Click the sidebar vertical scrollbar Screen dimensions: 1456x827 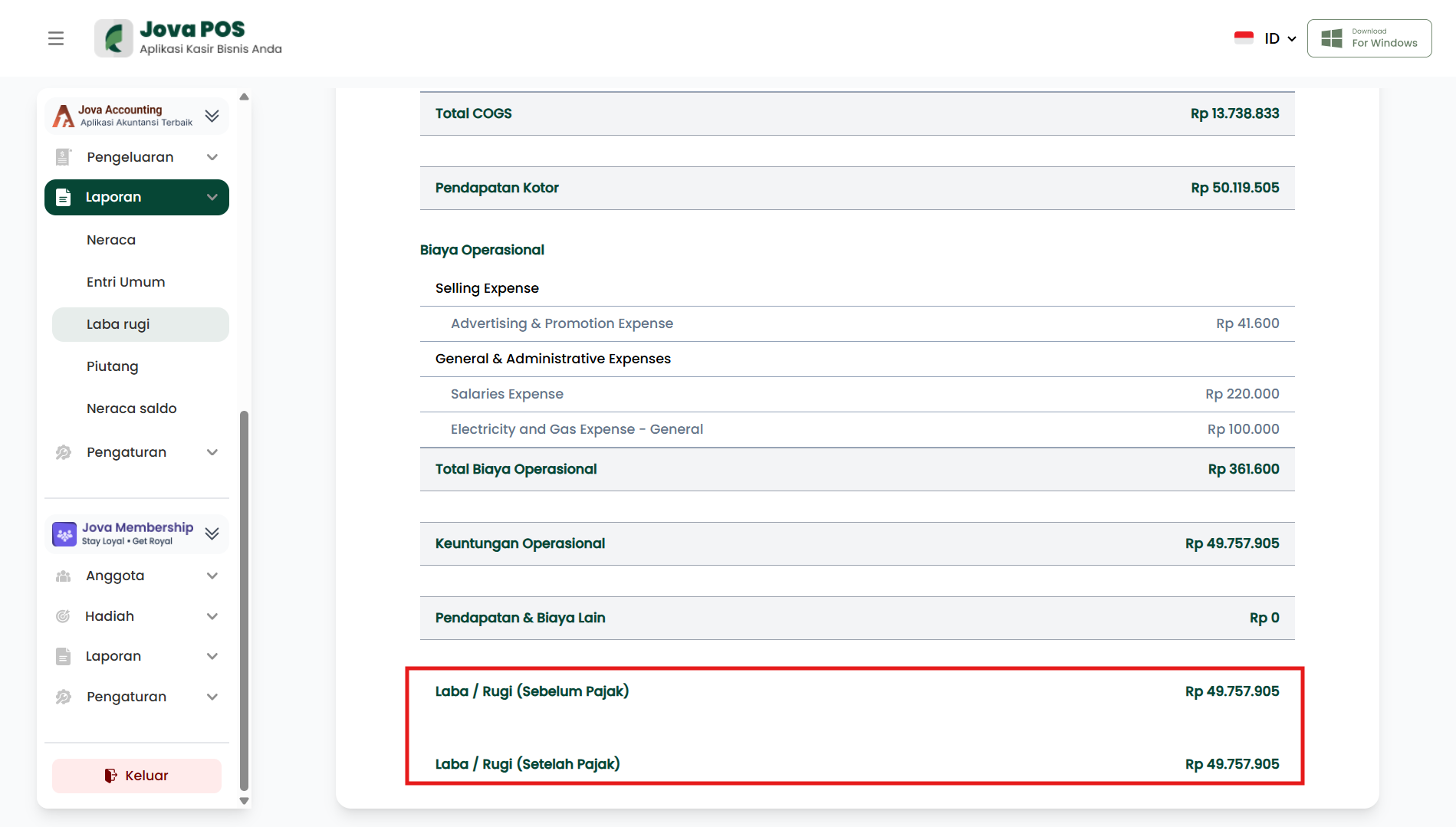coord(244,598)
